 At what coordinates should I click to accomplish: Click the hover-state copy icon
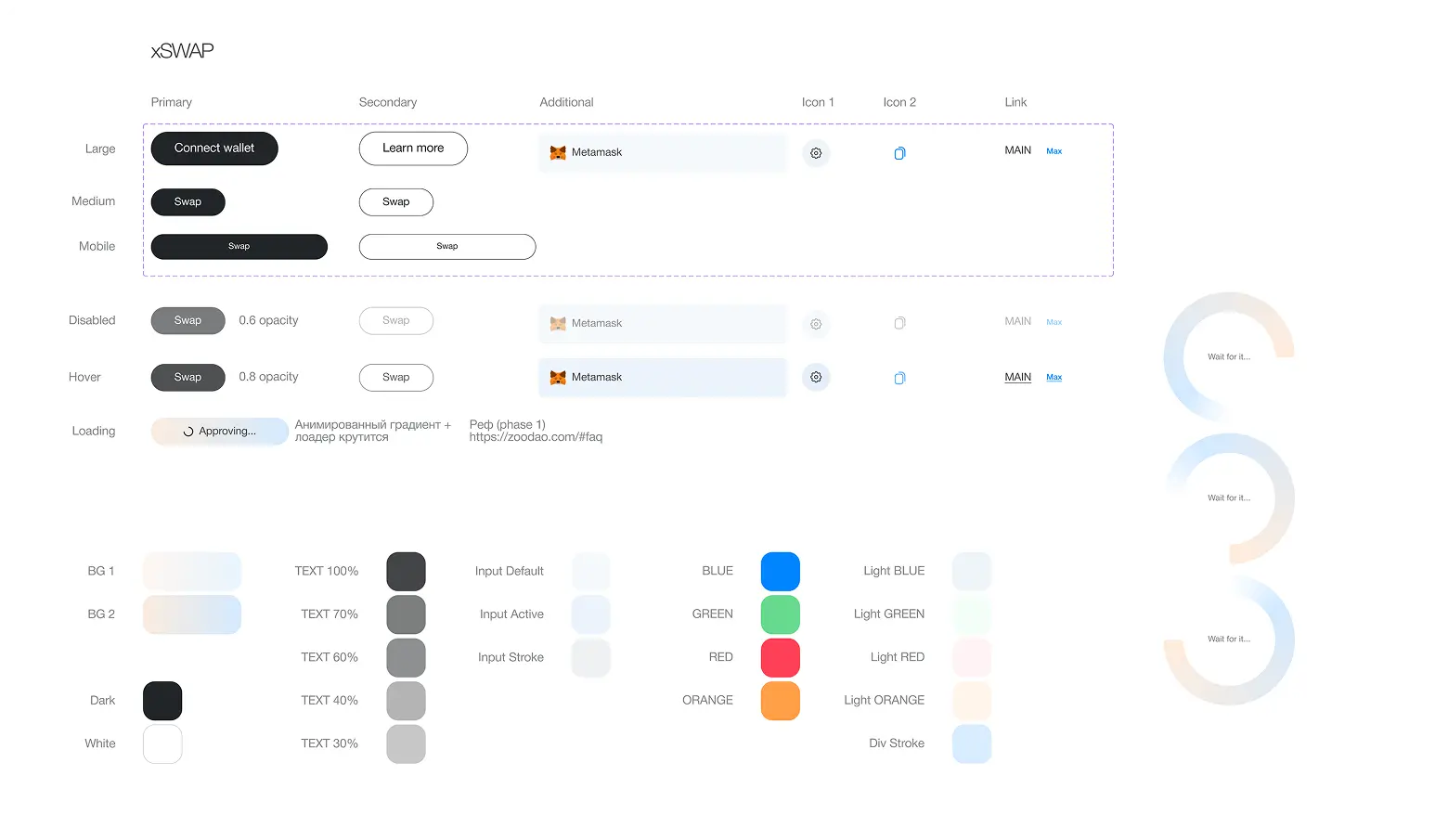(899, 378)
